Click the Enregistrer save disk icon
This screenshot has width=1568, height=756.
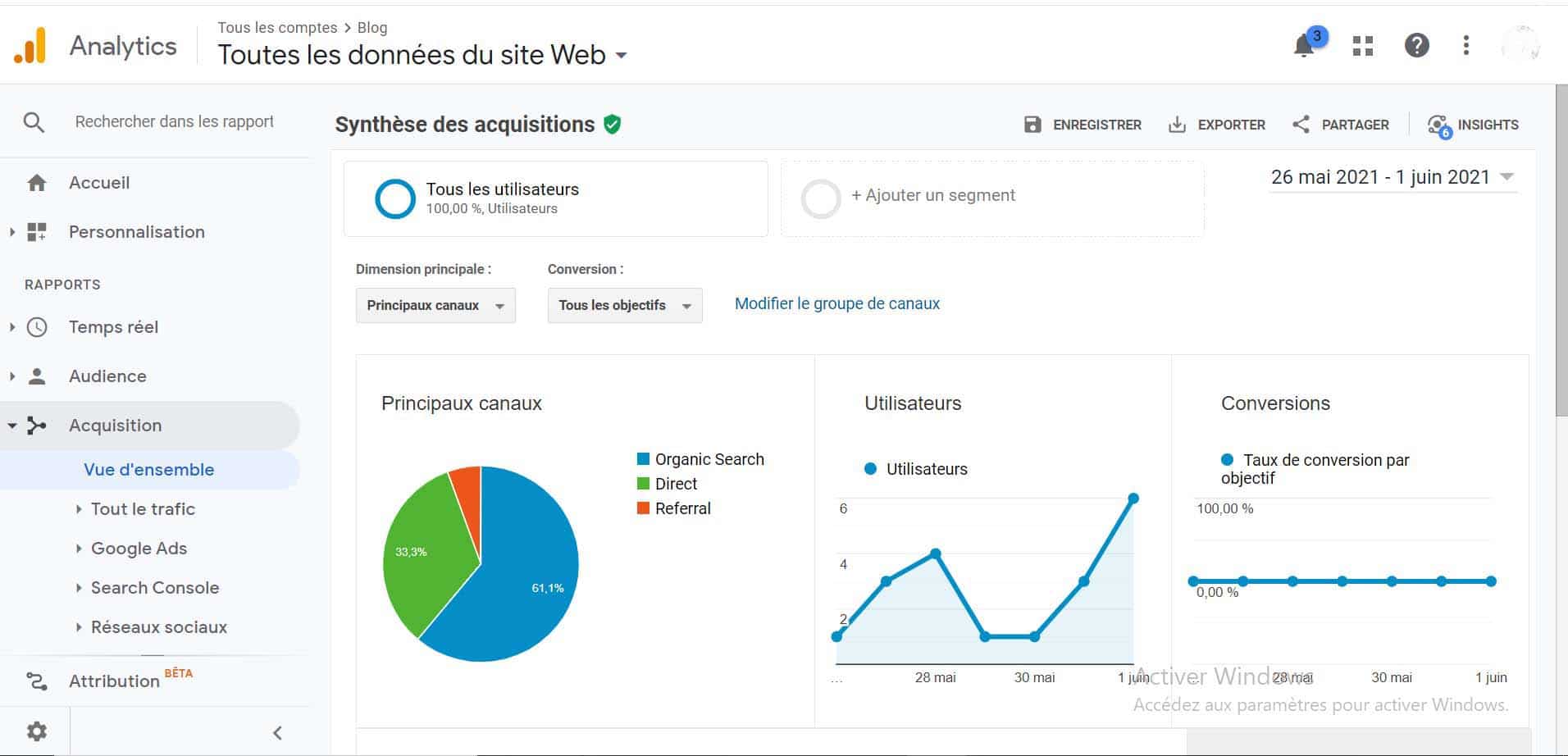click(x=1032, y=125)
